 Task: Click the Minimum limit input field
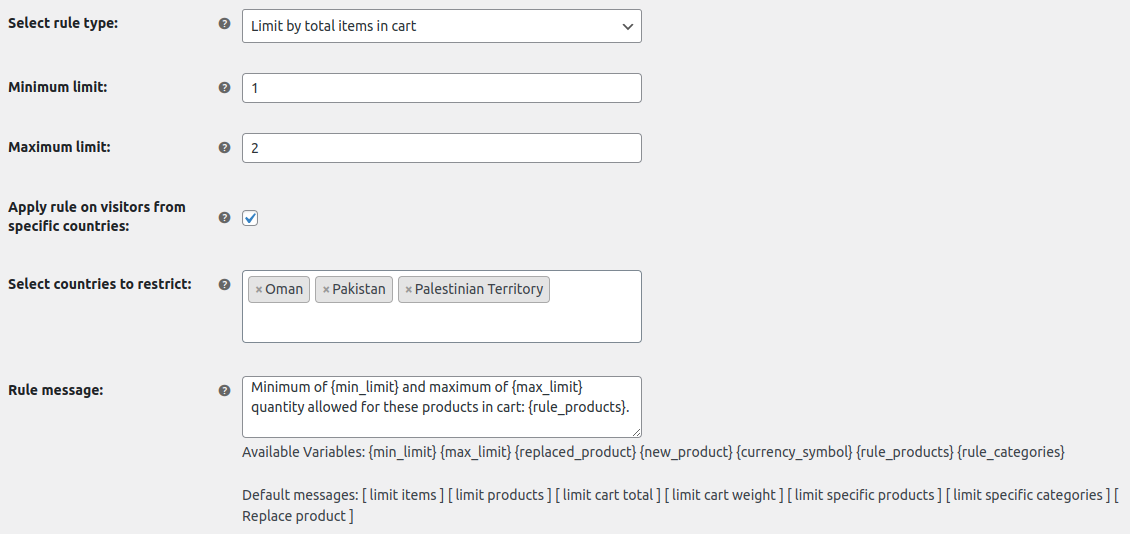tap(441, 88)
